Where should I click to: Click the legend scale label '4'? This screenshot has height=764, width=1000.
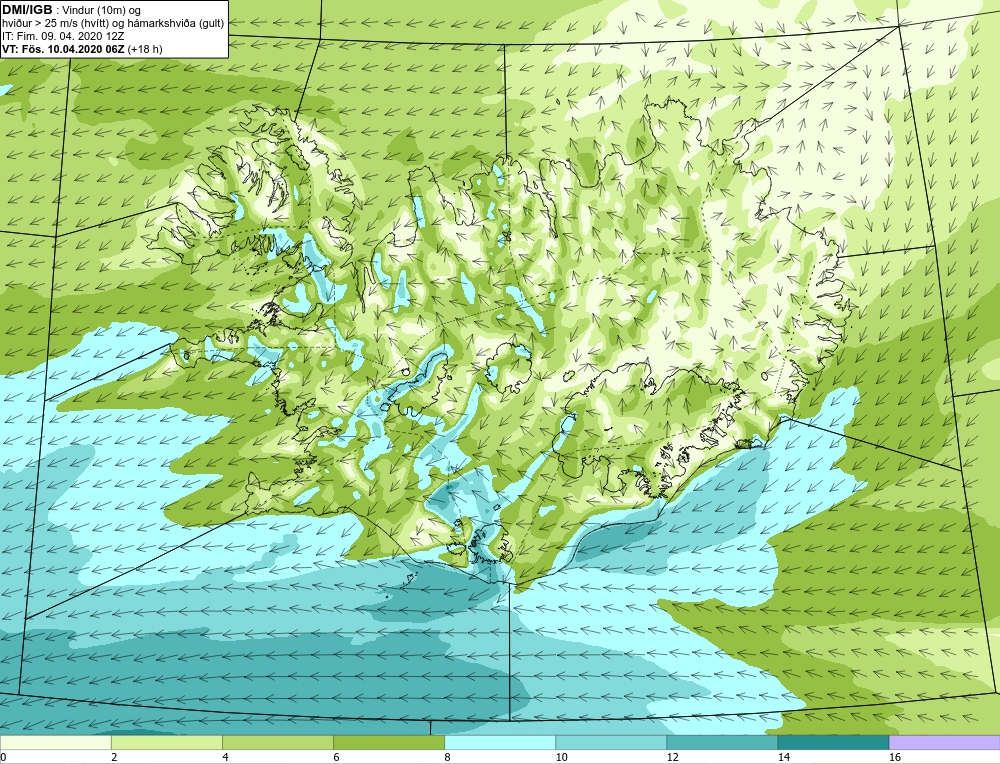point(225,757)
